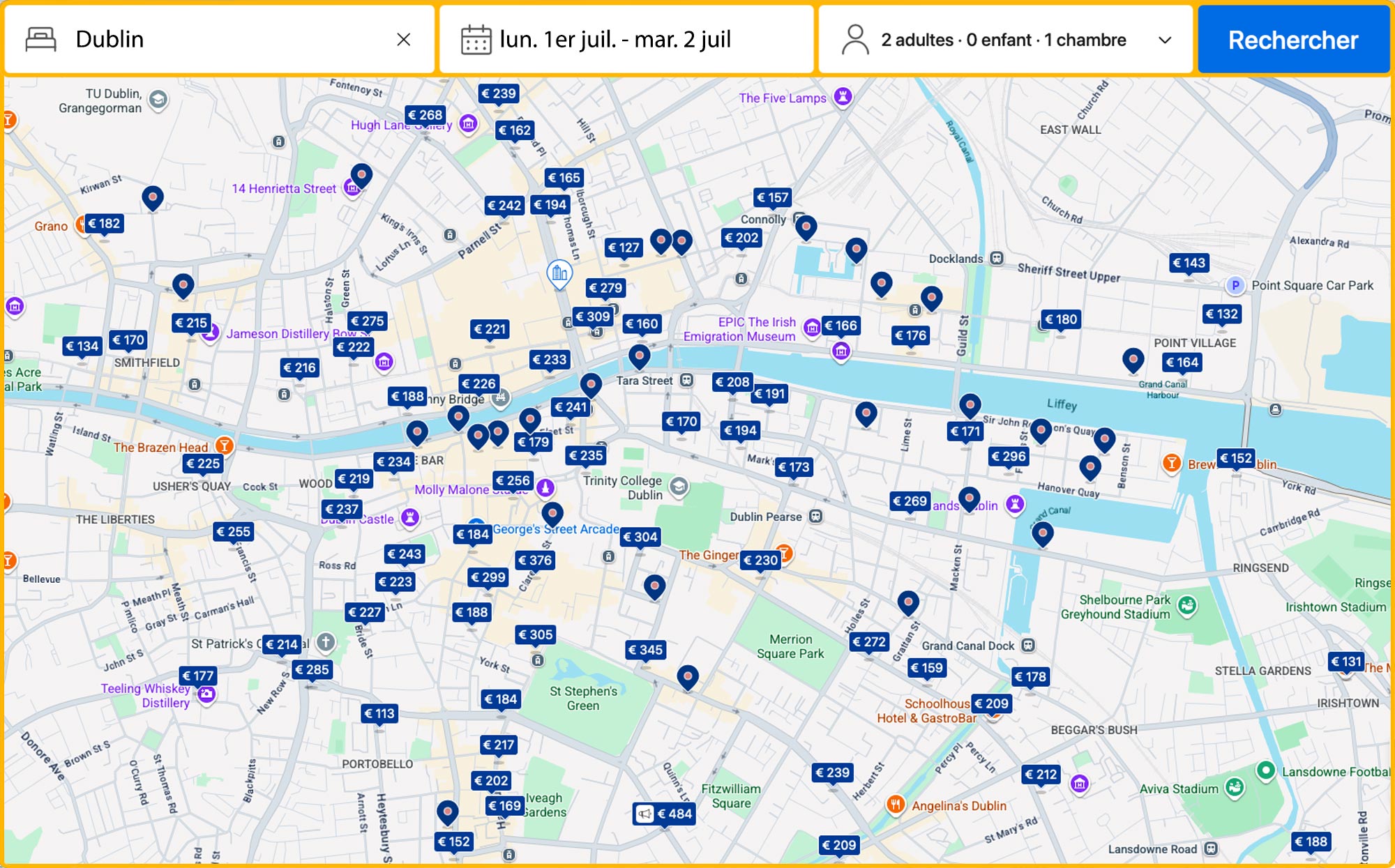The width and height of the screenshot is (1395, 868).
Task: Clear the Dublin destination with the X
Action: click(405, 40)
